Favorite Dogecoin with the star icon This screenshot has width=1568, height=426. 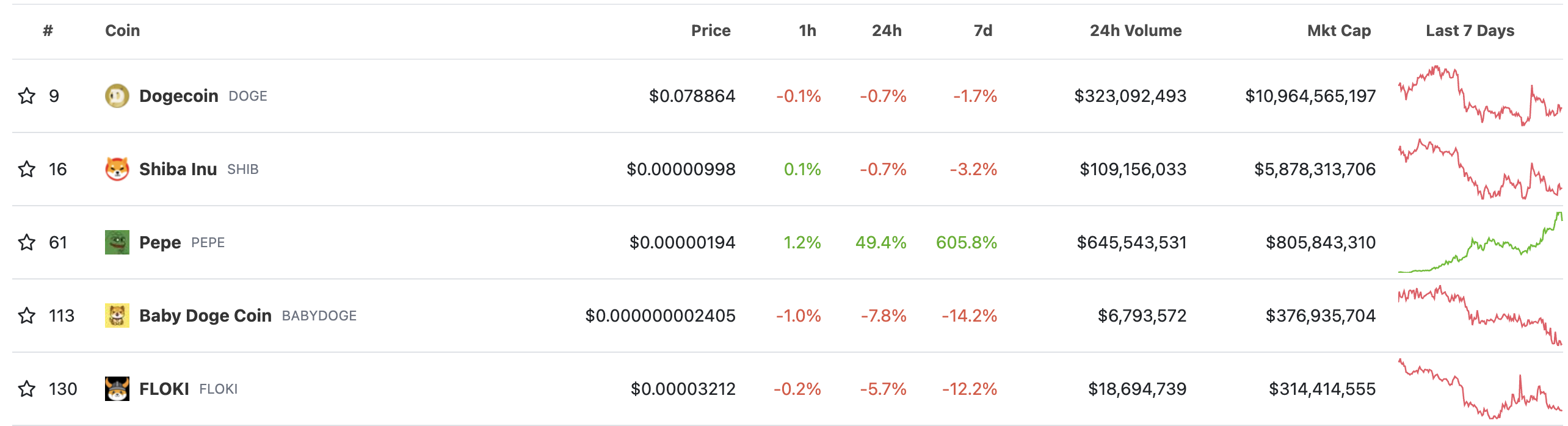(x=27, y=96)
